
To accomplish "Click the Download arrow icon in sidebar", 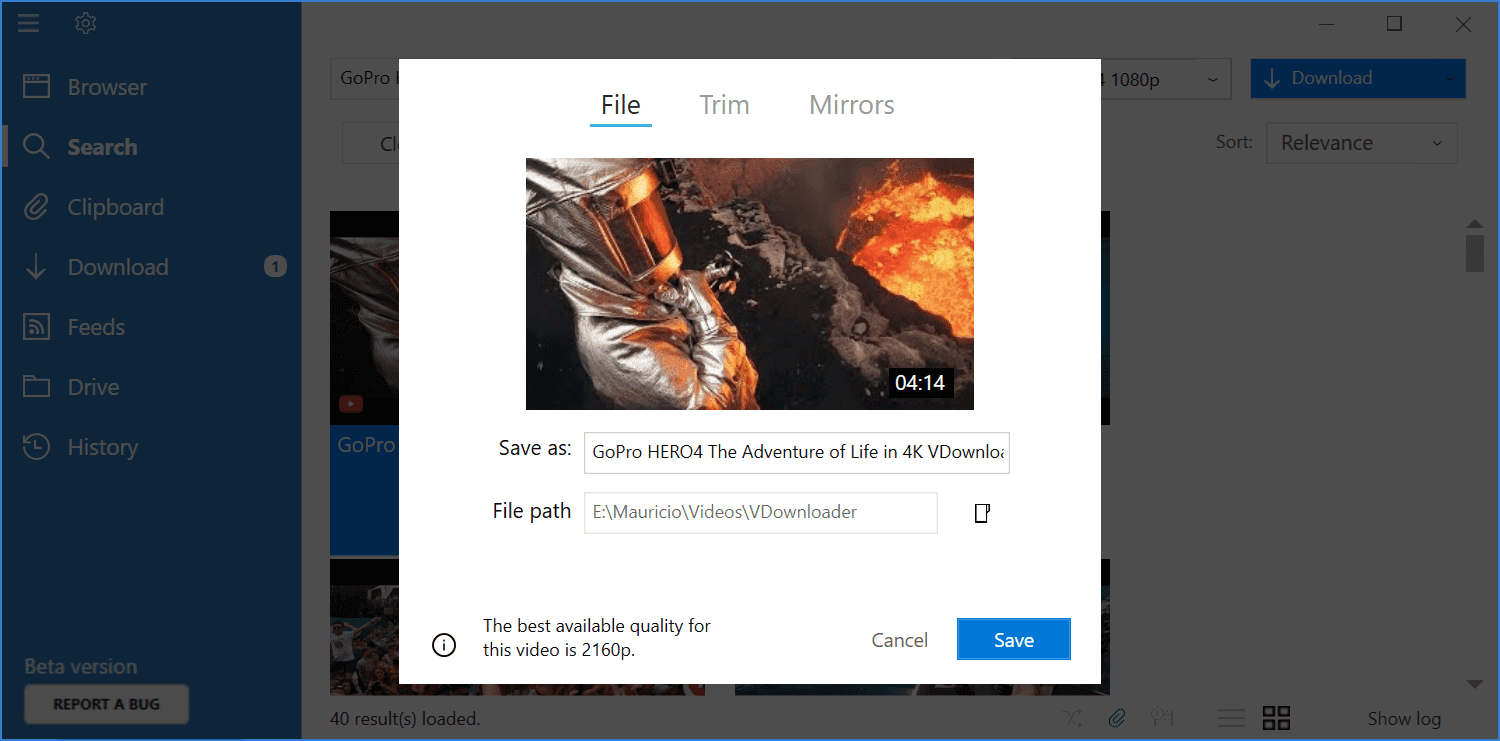I will click(x=36, y=267).
